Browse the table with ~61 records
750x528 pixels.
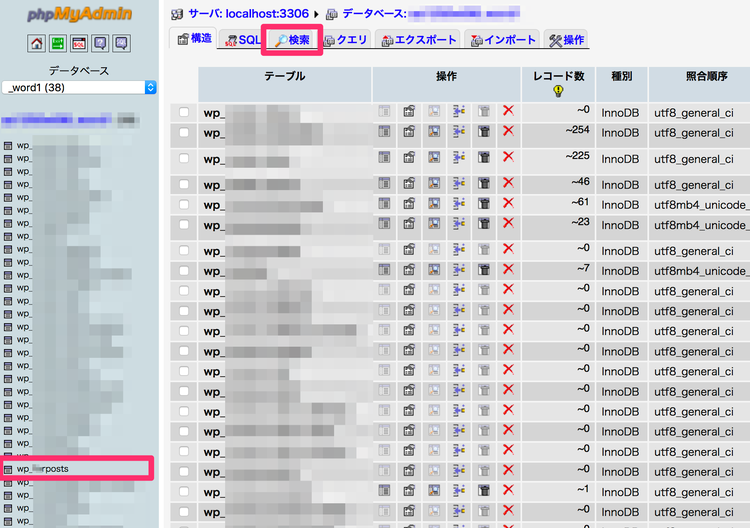tap(384, 203)
